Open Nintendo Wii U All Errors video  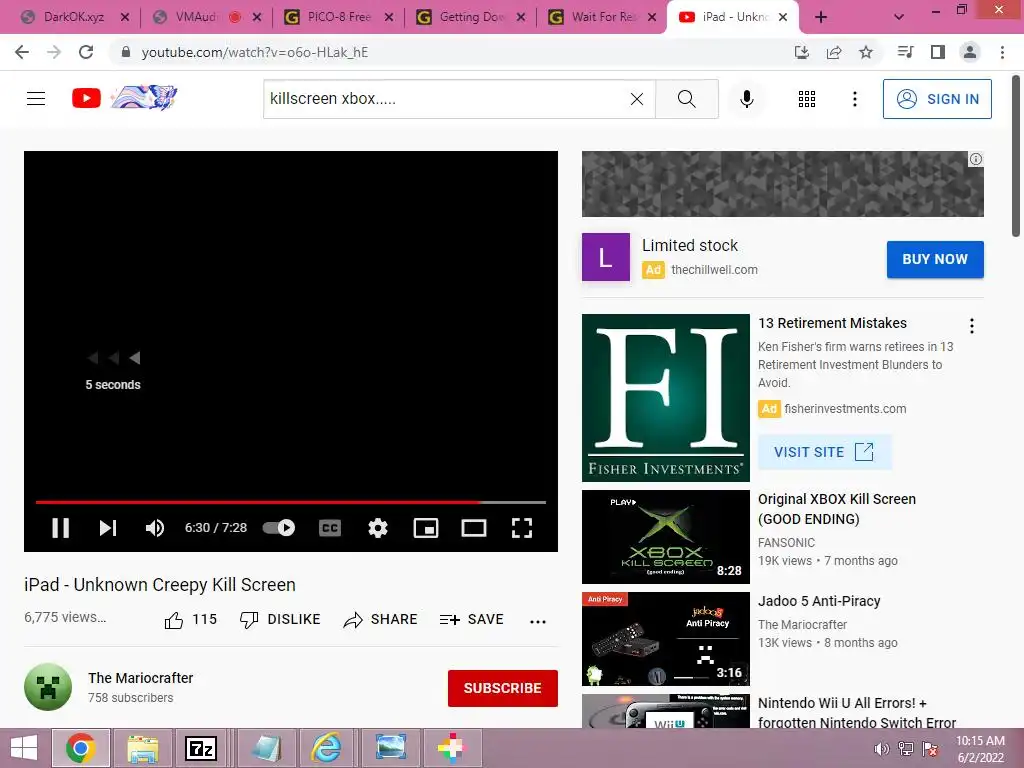(x=857, y=712)
